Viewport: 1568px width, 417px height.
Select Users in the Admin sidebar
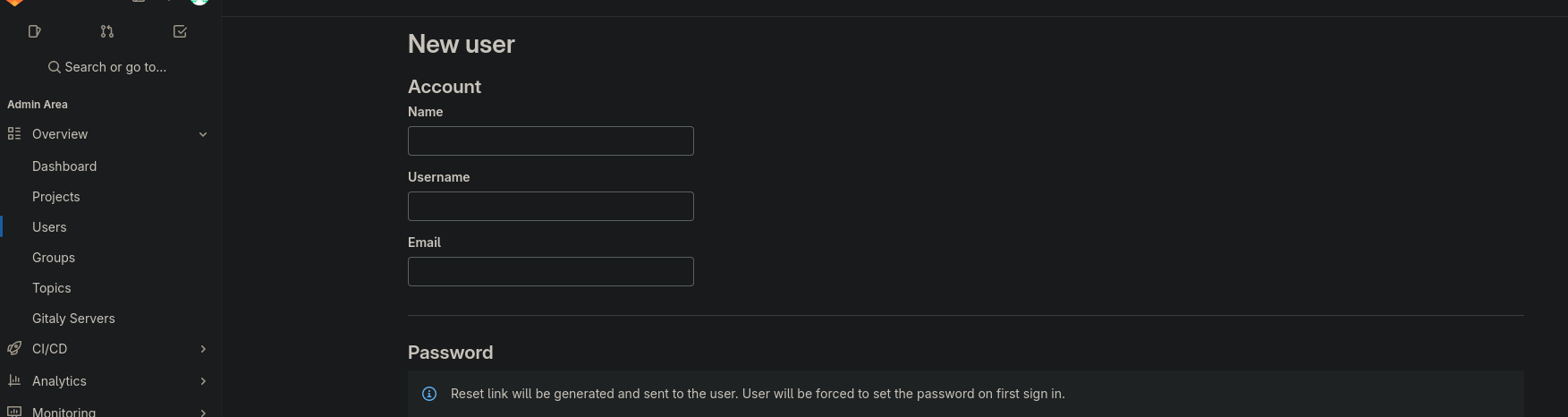pos(49,227)
